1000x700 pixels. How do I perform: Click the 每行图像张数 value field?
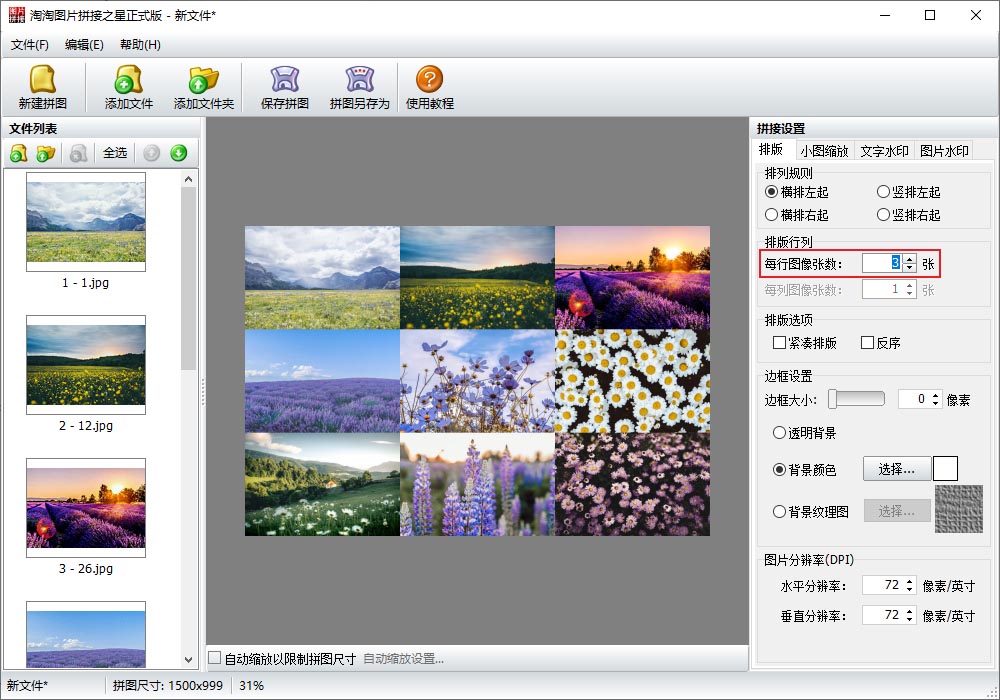[882, 263]
